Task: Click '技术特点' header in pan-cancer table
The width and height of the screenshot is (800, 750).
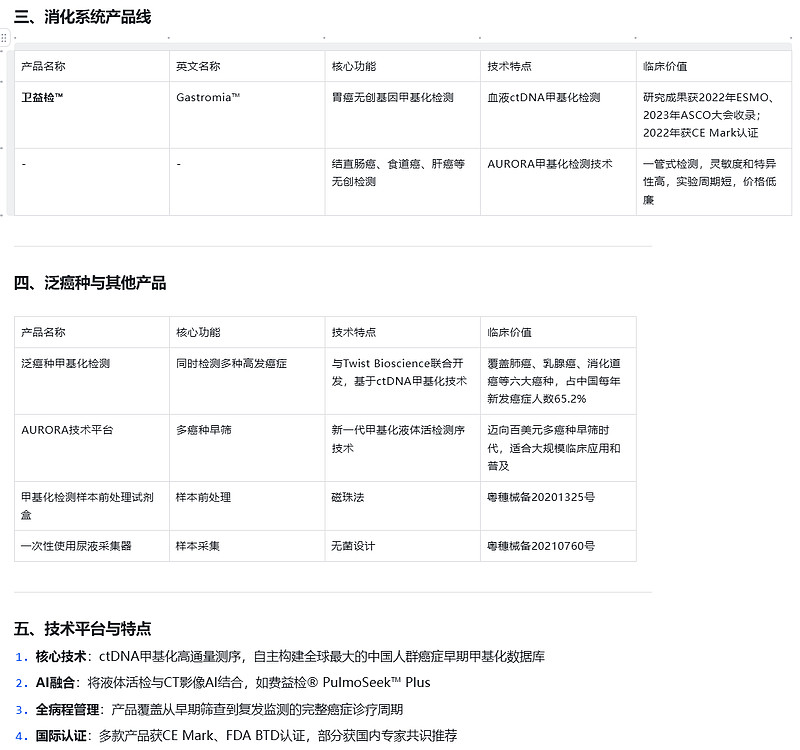Action: click(x=403, y=333)
